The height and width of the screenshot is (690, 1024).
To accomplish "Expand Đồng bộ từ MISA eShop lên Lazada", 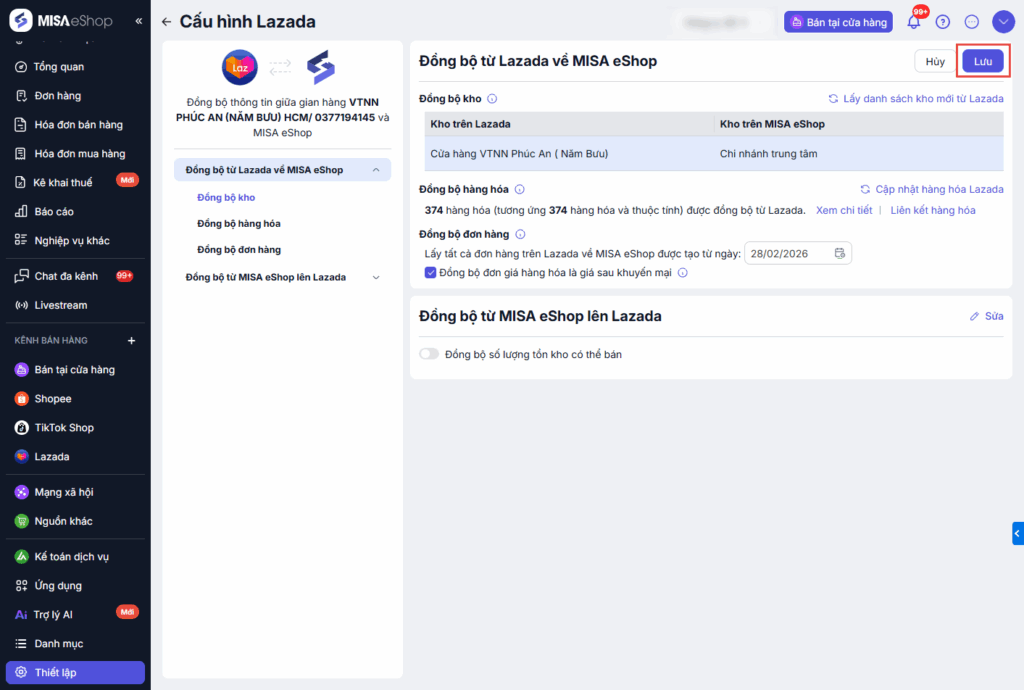I will pos(375,277).
